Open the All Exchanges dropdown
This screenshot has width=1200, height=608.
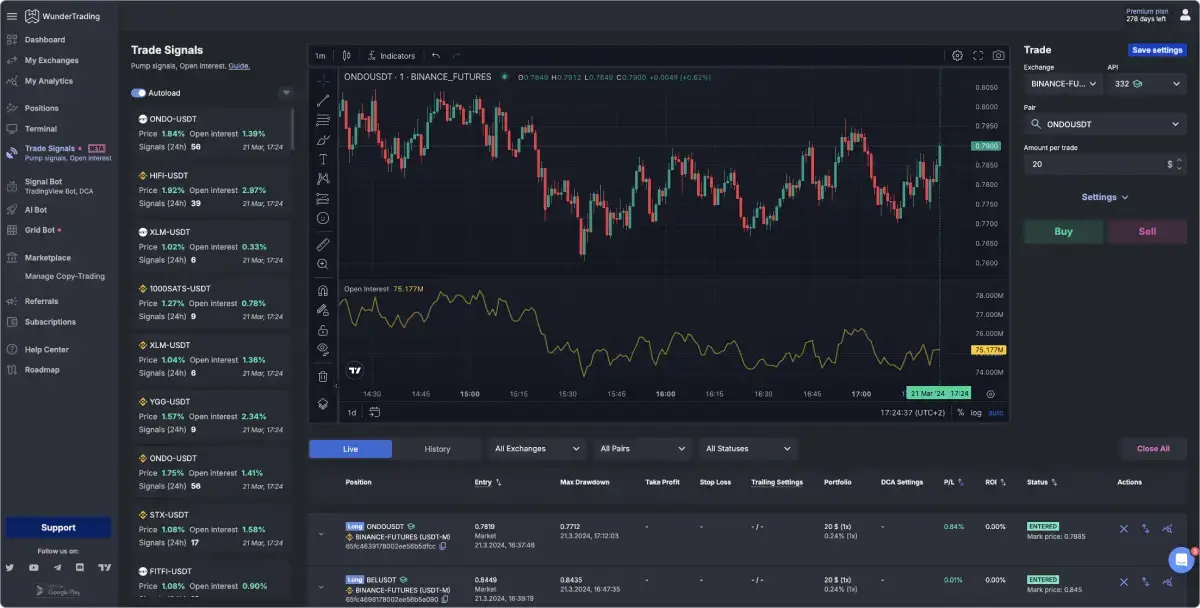click(x=535, y=448)
